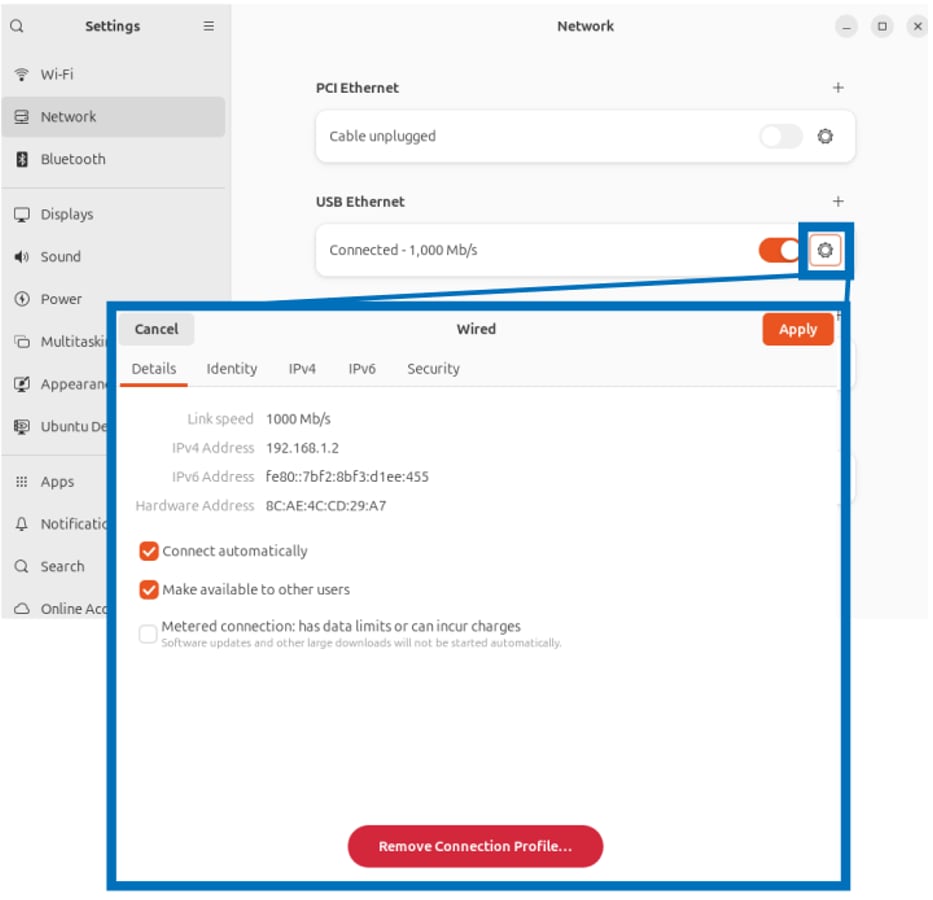Screen dimensions: 933x900
Task: Click the search icon in Settings header
Action: click(17, 27)
